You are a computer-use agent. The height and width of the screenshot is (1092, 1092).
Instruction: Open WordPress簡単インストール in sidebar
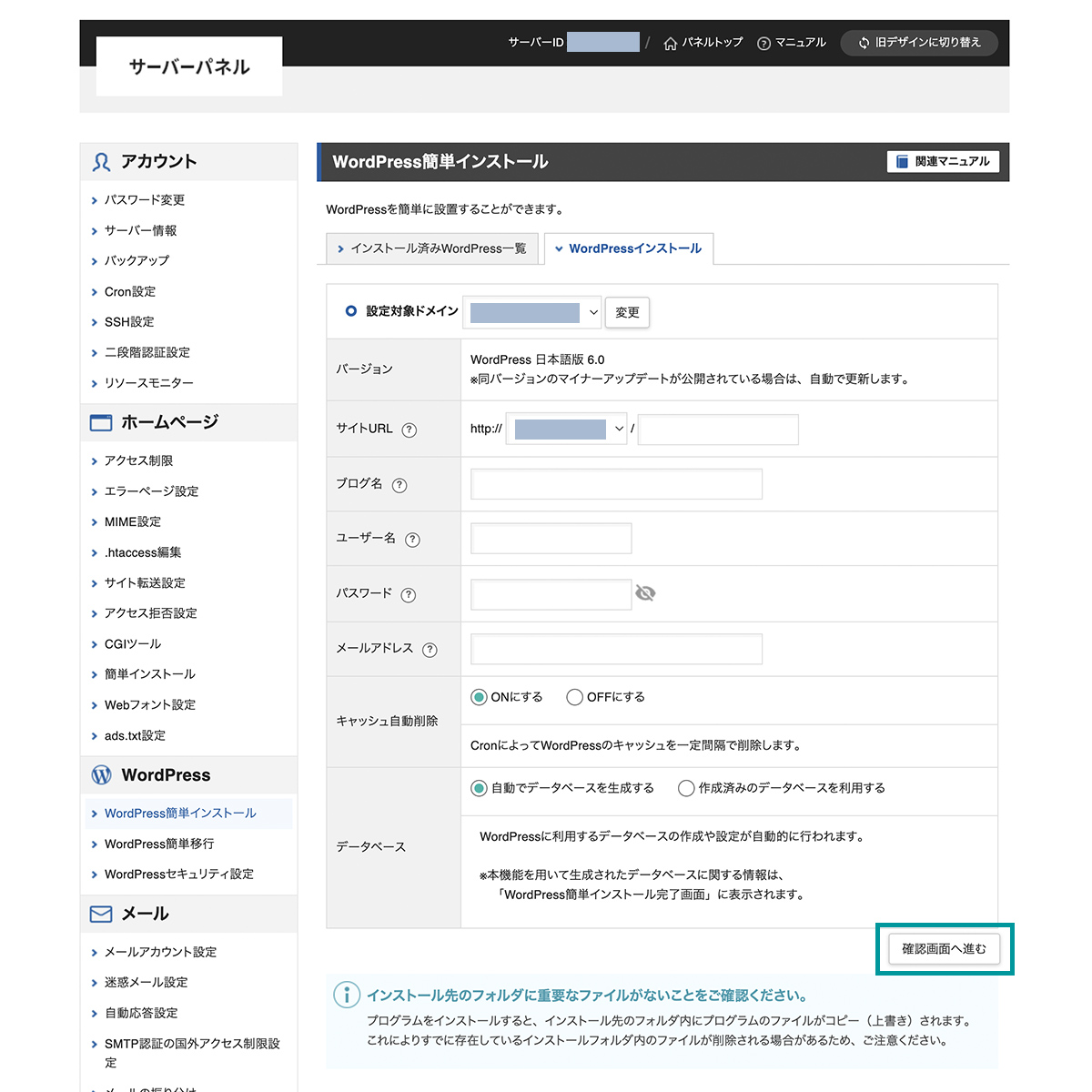click(x=180, y=814)
